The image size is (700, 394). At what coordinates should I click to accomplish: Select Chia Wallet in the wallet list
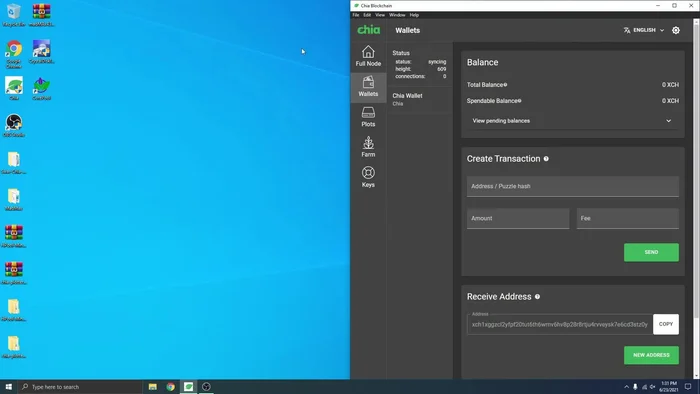(x=420, y=100)
